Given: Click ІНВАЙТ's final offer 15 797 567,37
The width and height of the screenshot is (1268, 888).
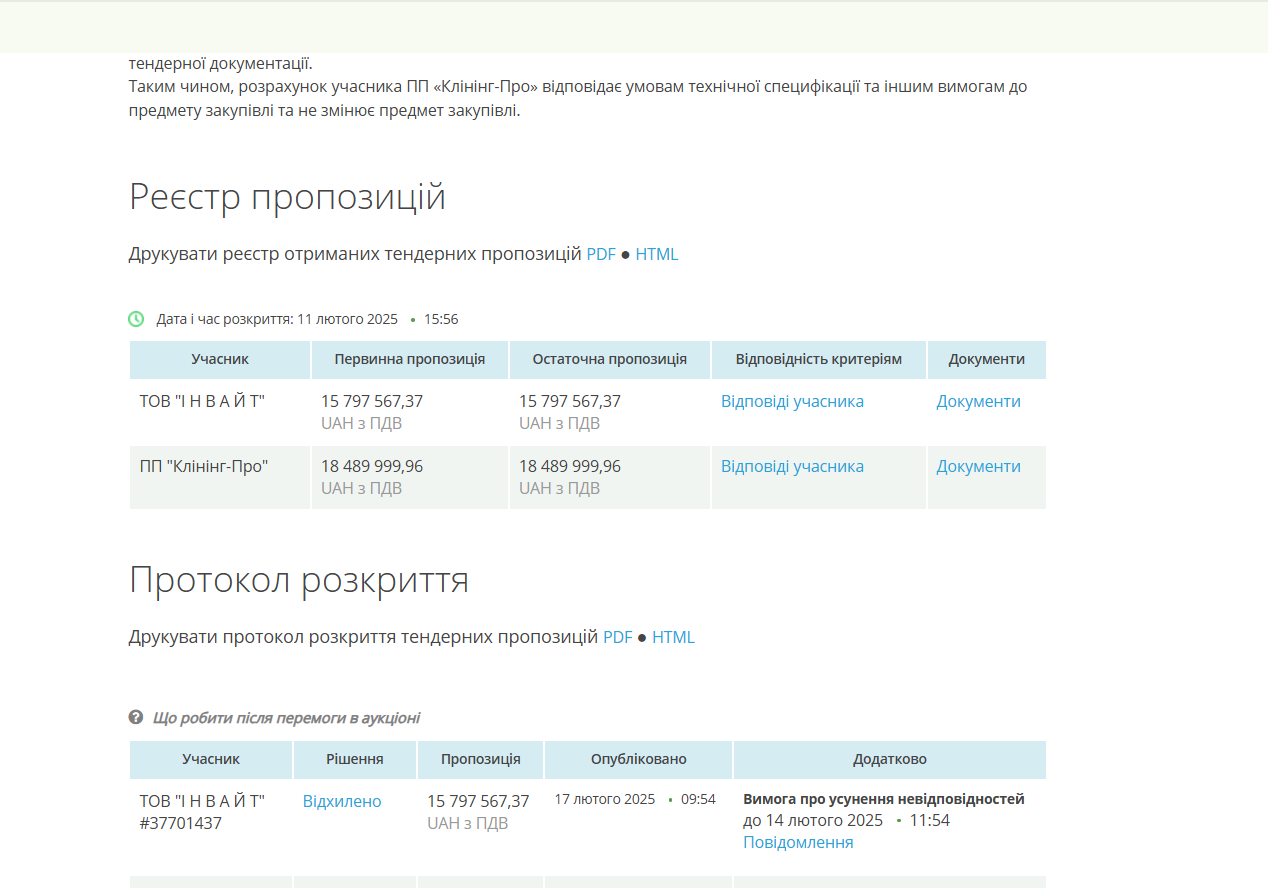Looking at the screenshot, I should click(570, 401).
